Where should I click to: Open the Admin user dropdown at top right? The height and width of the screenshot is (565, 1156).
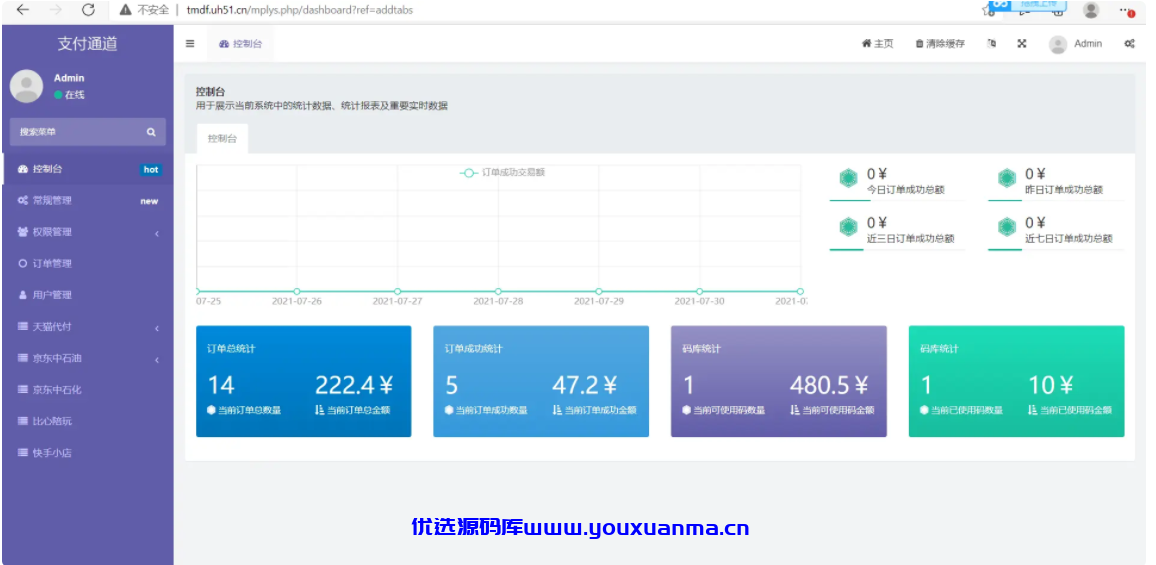1076,44
